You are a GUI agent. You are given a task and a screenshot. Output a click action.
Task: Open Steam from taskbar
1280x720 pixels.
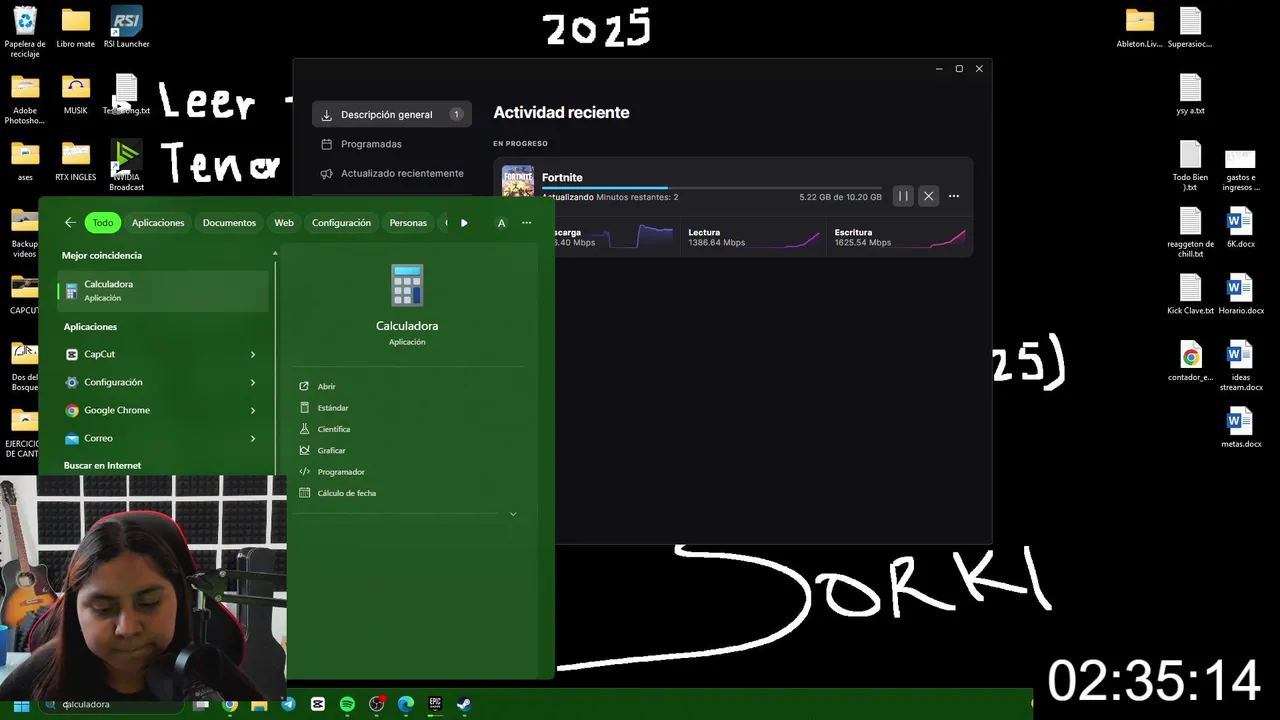[465, 705]
